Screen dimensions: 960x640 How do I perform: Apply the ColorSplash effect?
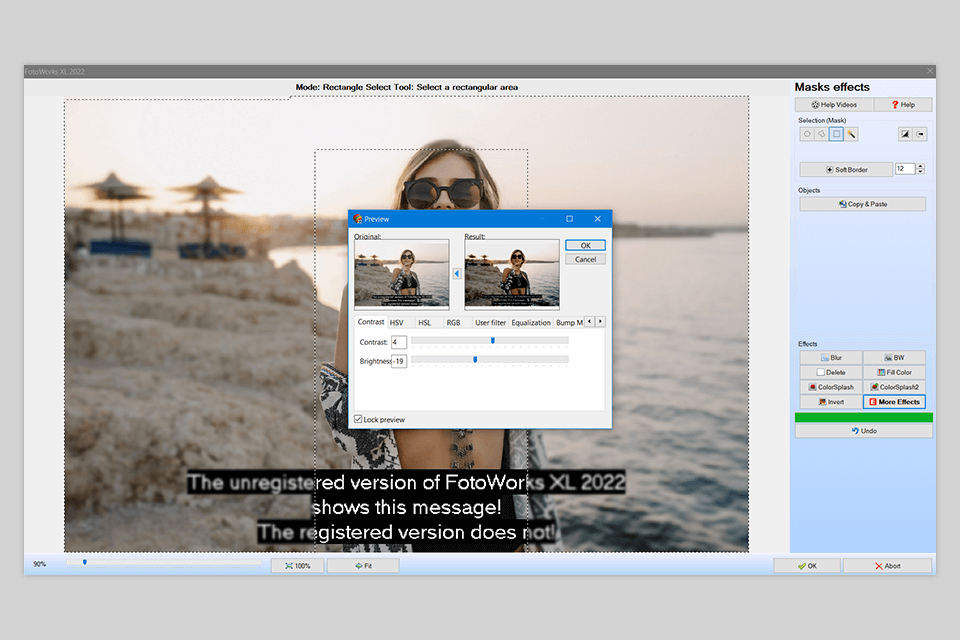click(x=831, y=387)
